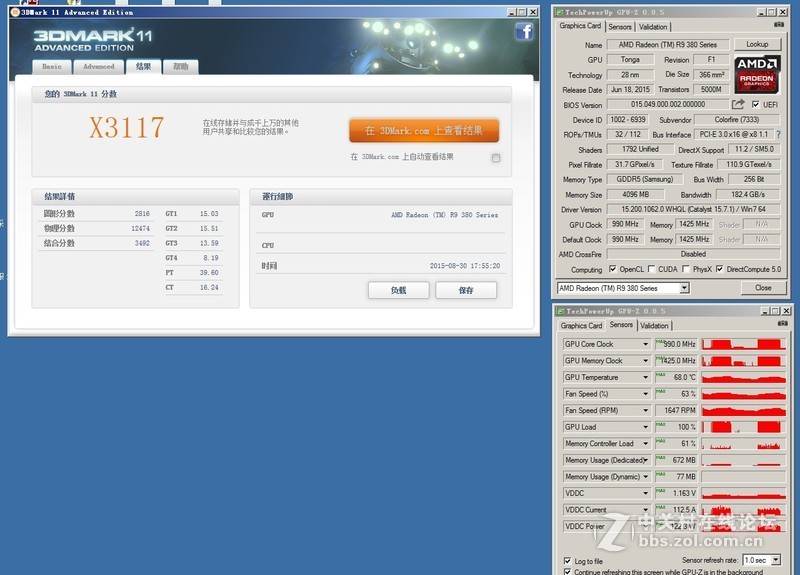Open the GPU Temperature sensor dropdown
Image resolution: width=800 pixels, height=575 pixels.
[645, 378]
